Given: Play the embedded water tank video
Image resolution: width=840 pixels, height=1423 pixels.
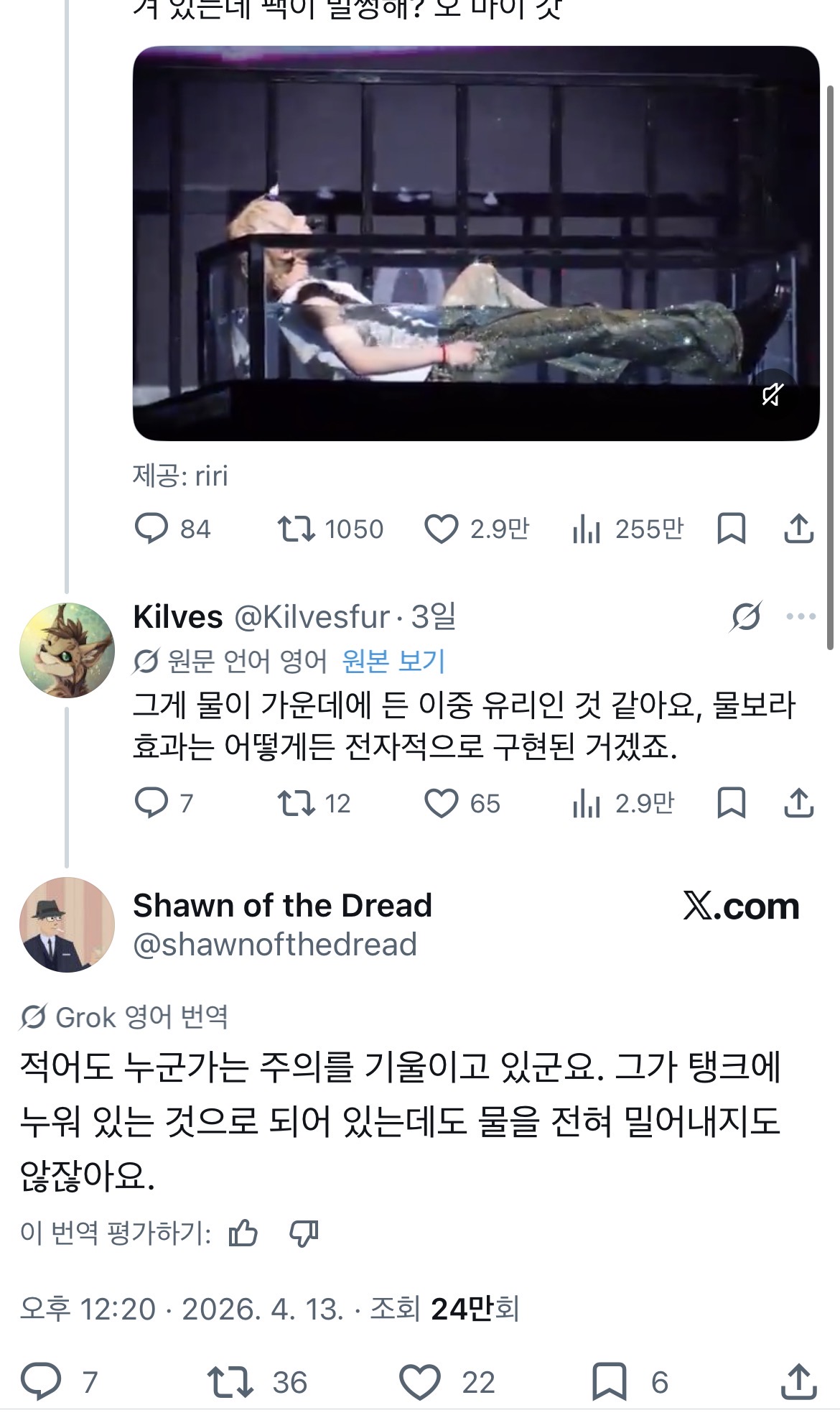Looking at the screenshot, I should 475,243.
